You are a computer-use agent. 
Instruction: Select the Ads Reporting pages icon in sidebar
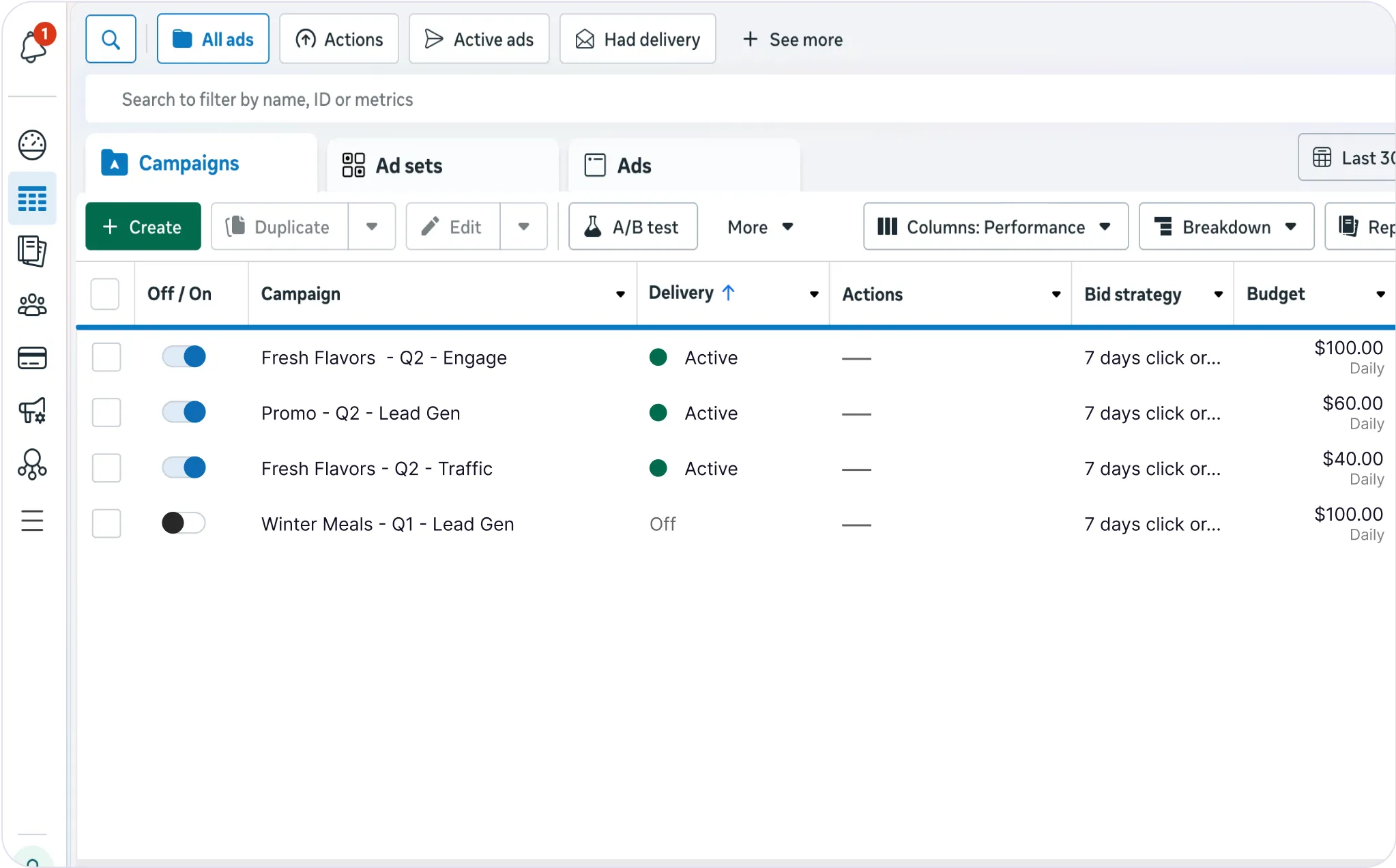32,251
